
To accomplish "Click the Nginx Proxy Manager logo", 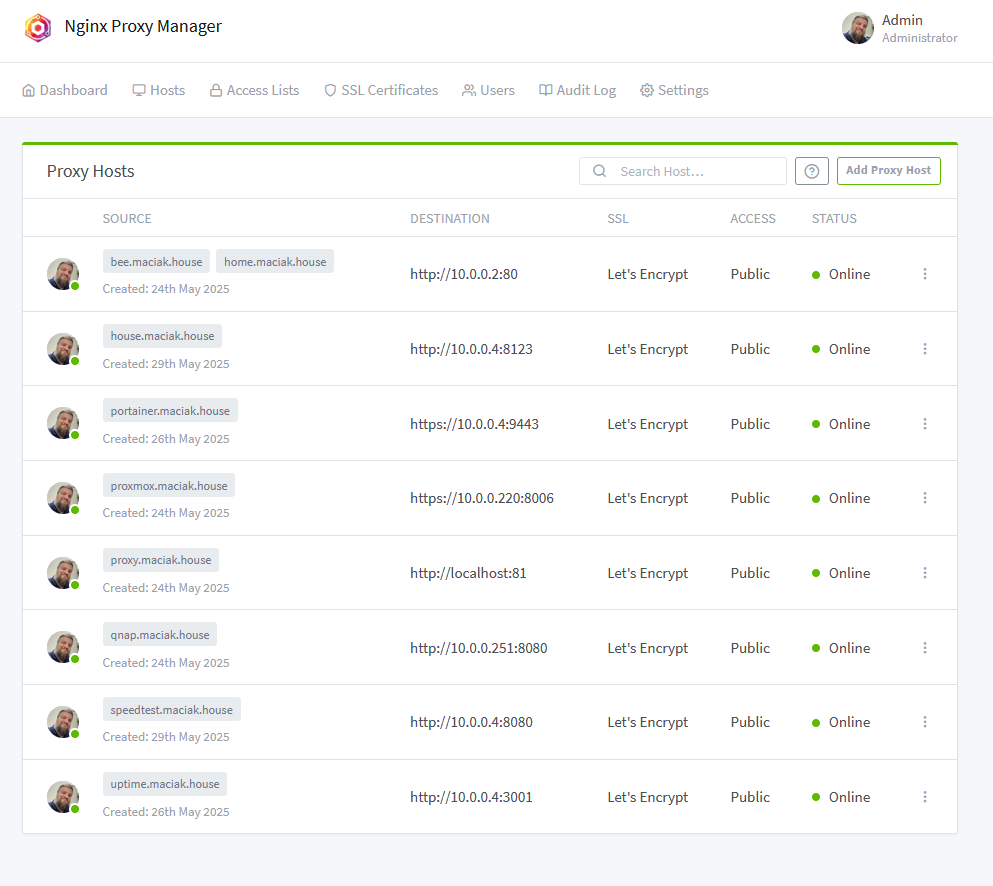I will (x=38, y=27).
